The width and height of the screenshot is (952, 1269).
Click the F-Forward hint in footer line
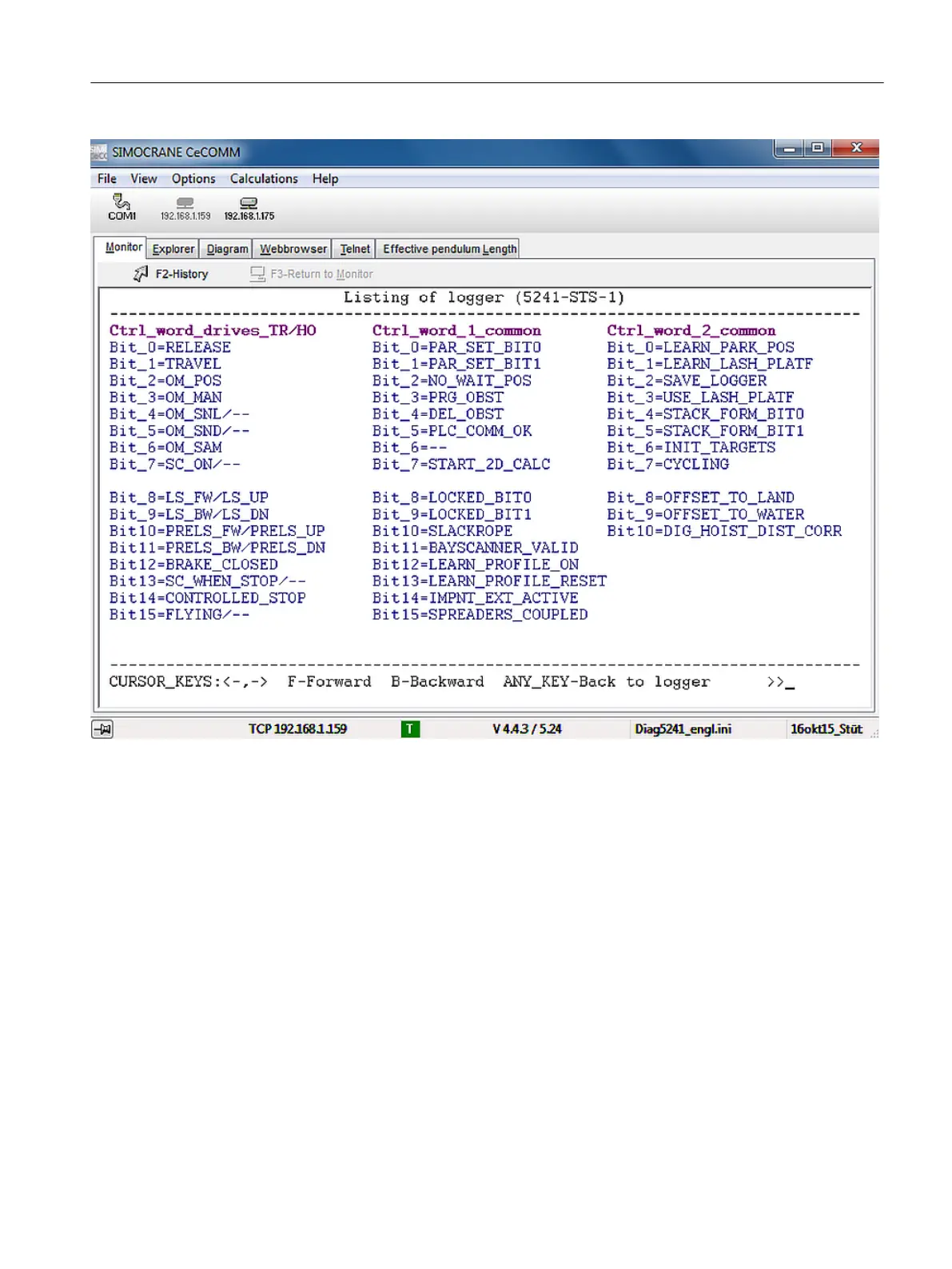(x=329, y=682)
